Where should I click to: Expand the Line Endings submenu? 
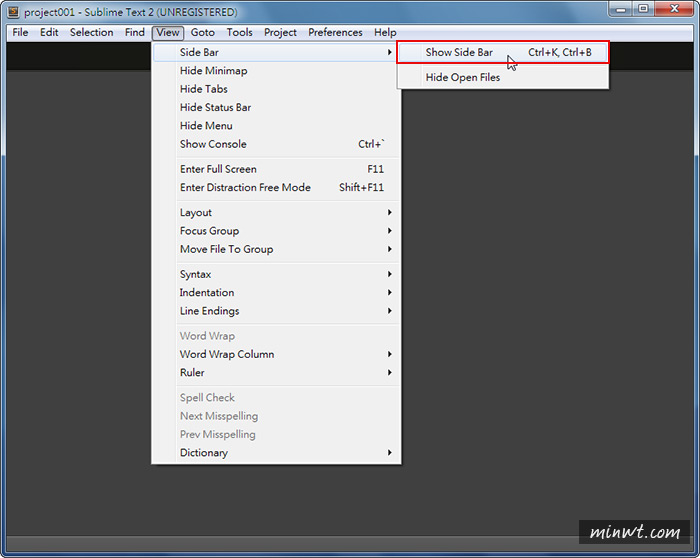(x=275, y=311)
